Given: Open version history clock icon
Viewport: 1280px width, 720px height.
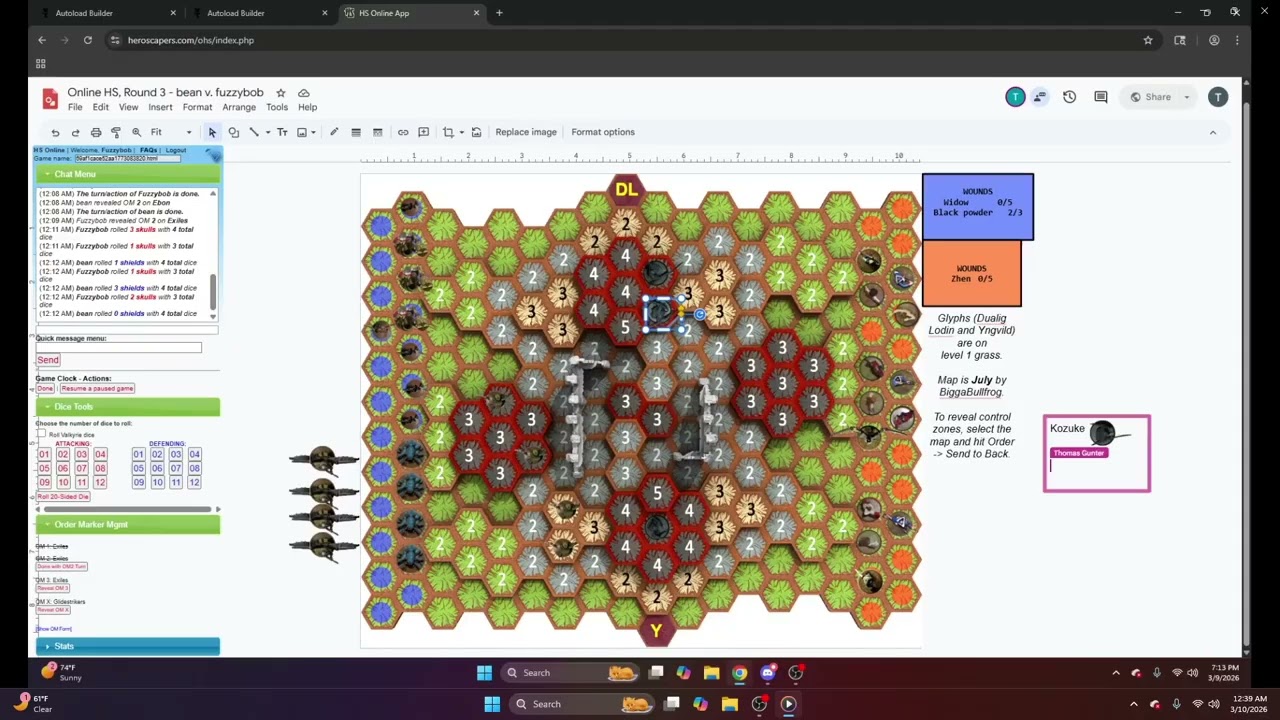Looking at the screenshot, I should (x=1069, y=97).
